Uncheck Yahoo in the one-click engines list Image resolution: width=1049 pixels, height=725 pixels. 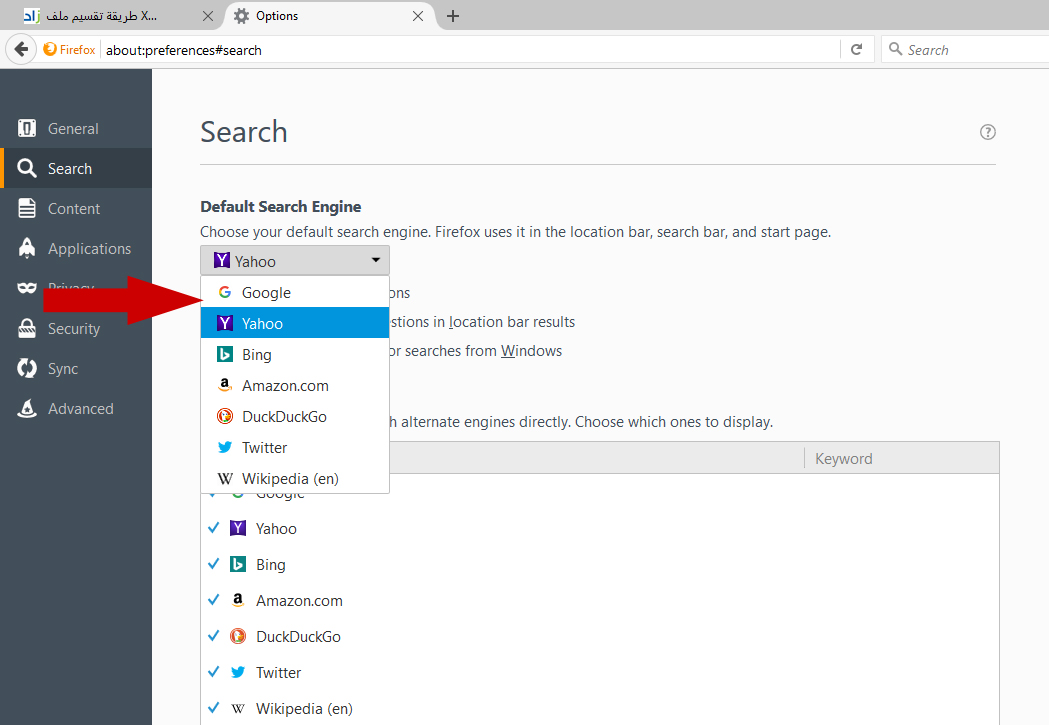[213, 528]
